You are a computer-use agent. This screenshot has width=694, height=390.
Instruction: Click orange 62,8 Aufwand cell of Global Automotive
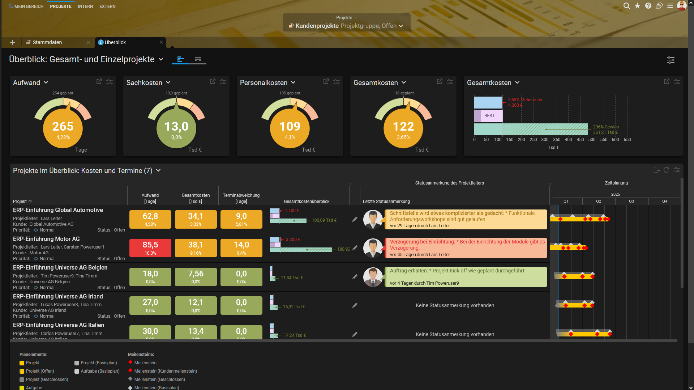tap(150, 220)
